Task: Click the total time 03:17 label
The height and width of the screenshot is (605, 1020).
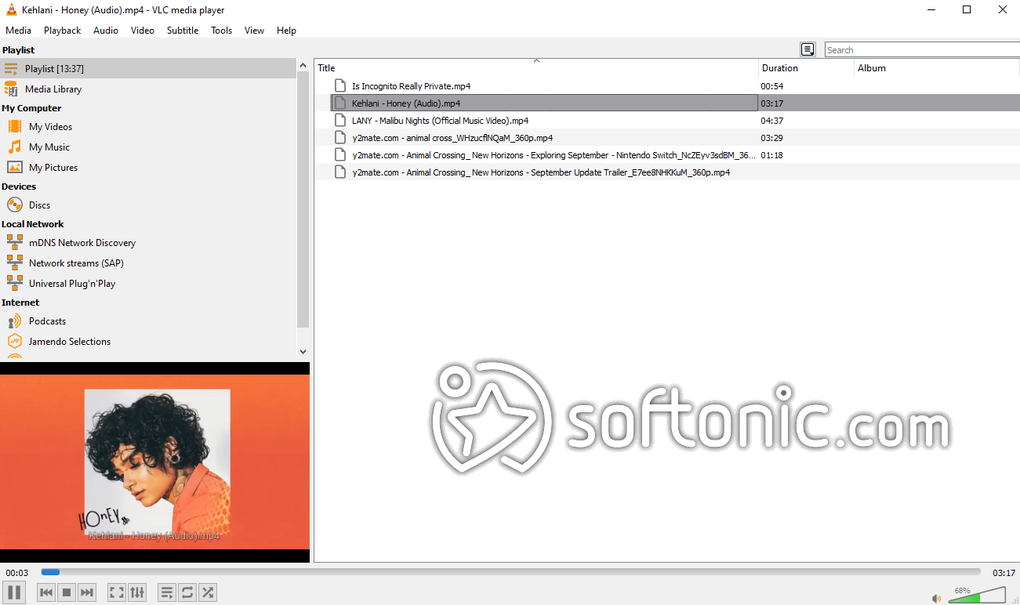Action: point(1003,573)
